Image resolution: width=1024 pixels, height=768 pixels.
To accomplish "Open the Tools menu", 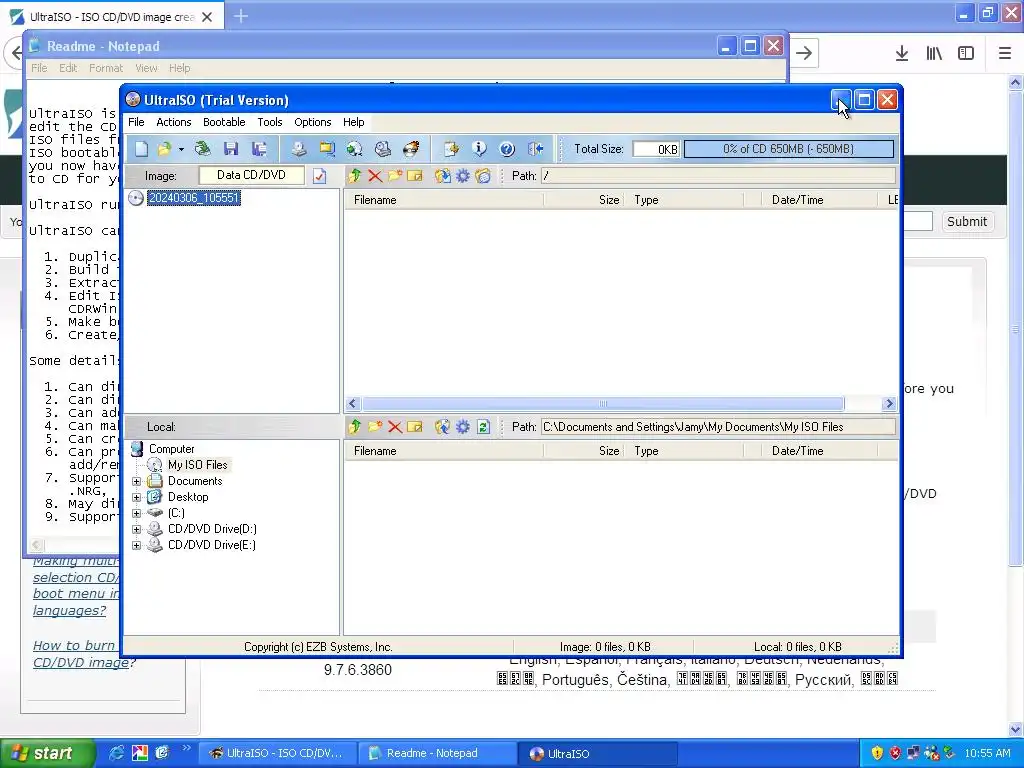I will click(270, 122).
